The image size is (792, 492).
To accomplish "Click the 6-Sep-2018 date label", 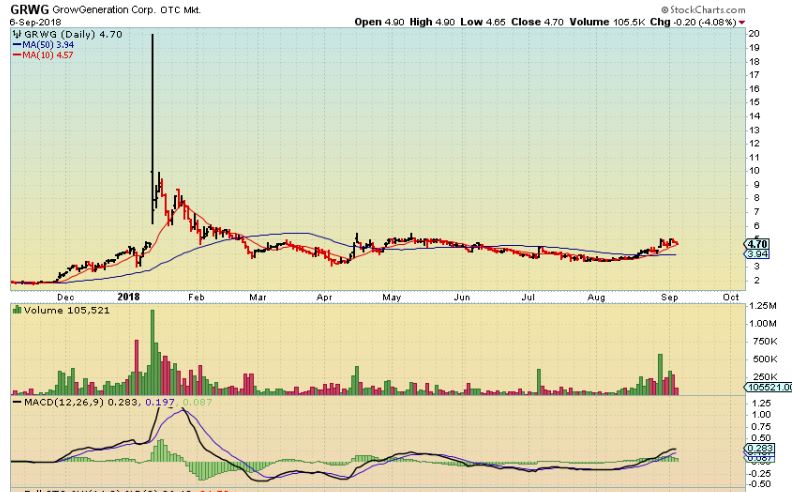I will [35, 22].
